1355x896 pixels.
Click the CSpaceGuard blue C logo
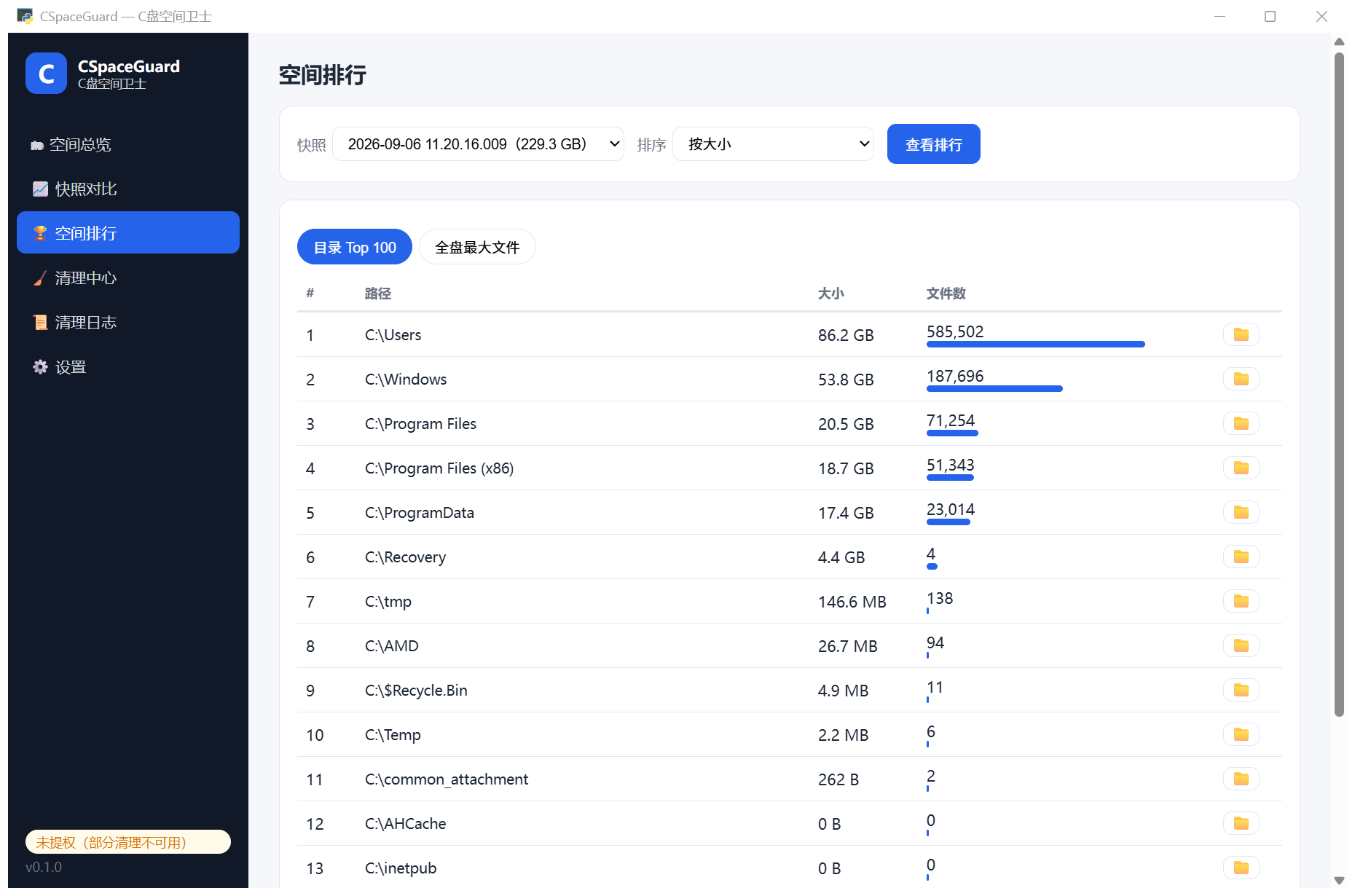(46, 74)
